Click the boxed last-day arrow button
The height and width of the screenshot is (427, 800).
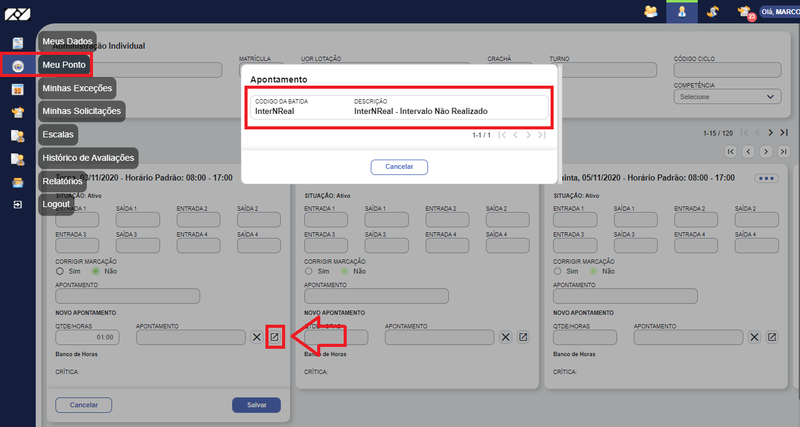783,152
